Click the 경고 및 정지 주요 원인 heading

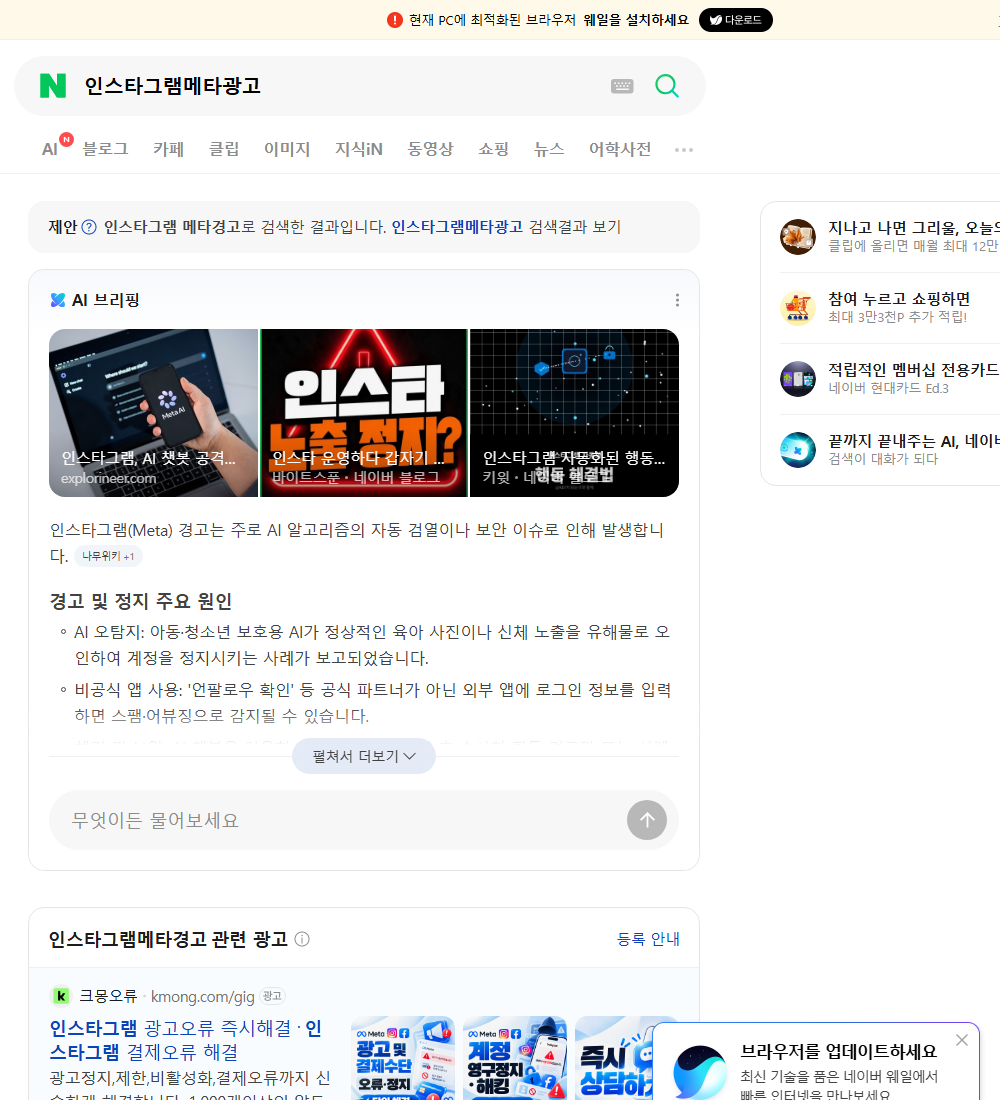[x=140, y=601]
